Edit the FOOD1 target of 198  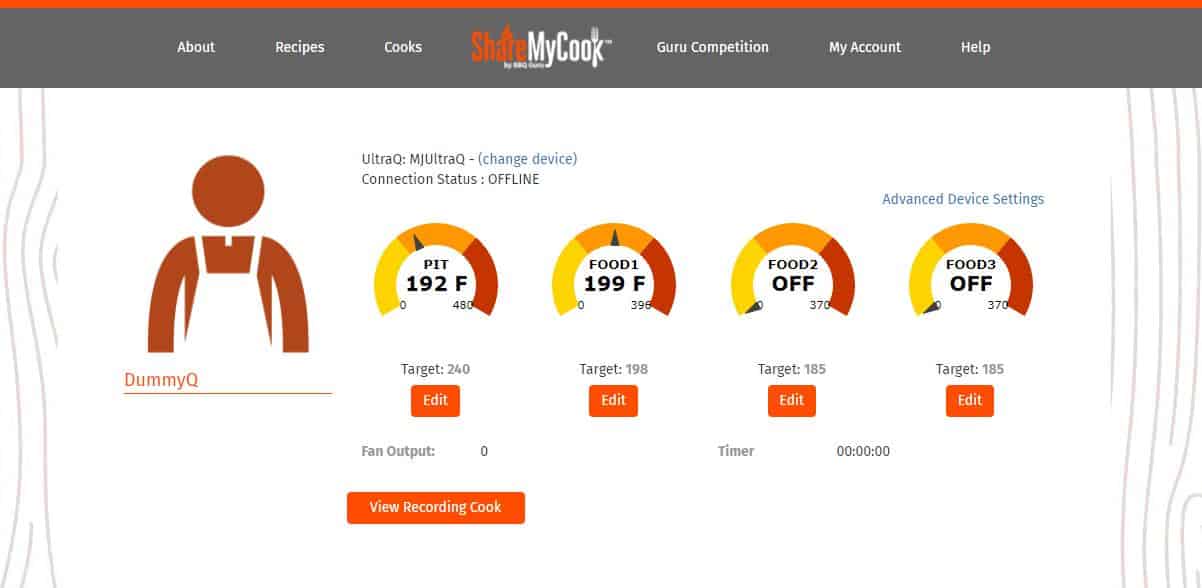point(613,400)
